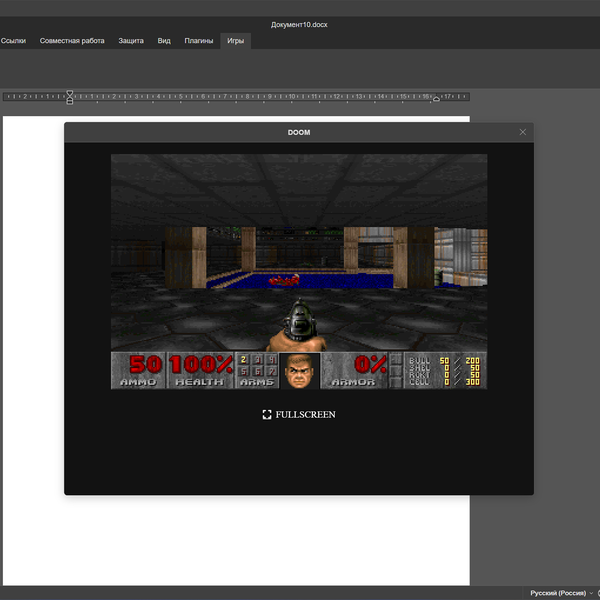
Task: Switch to the Совместная работа tab
Action: (x=72, y=41)
